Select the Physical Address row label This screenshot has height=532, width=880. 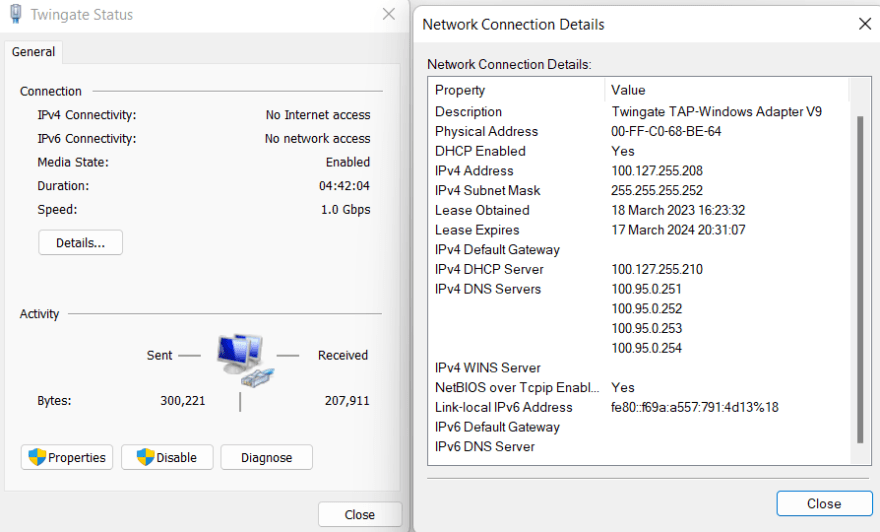(486, 131)
